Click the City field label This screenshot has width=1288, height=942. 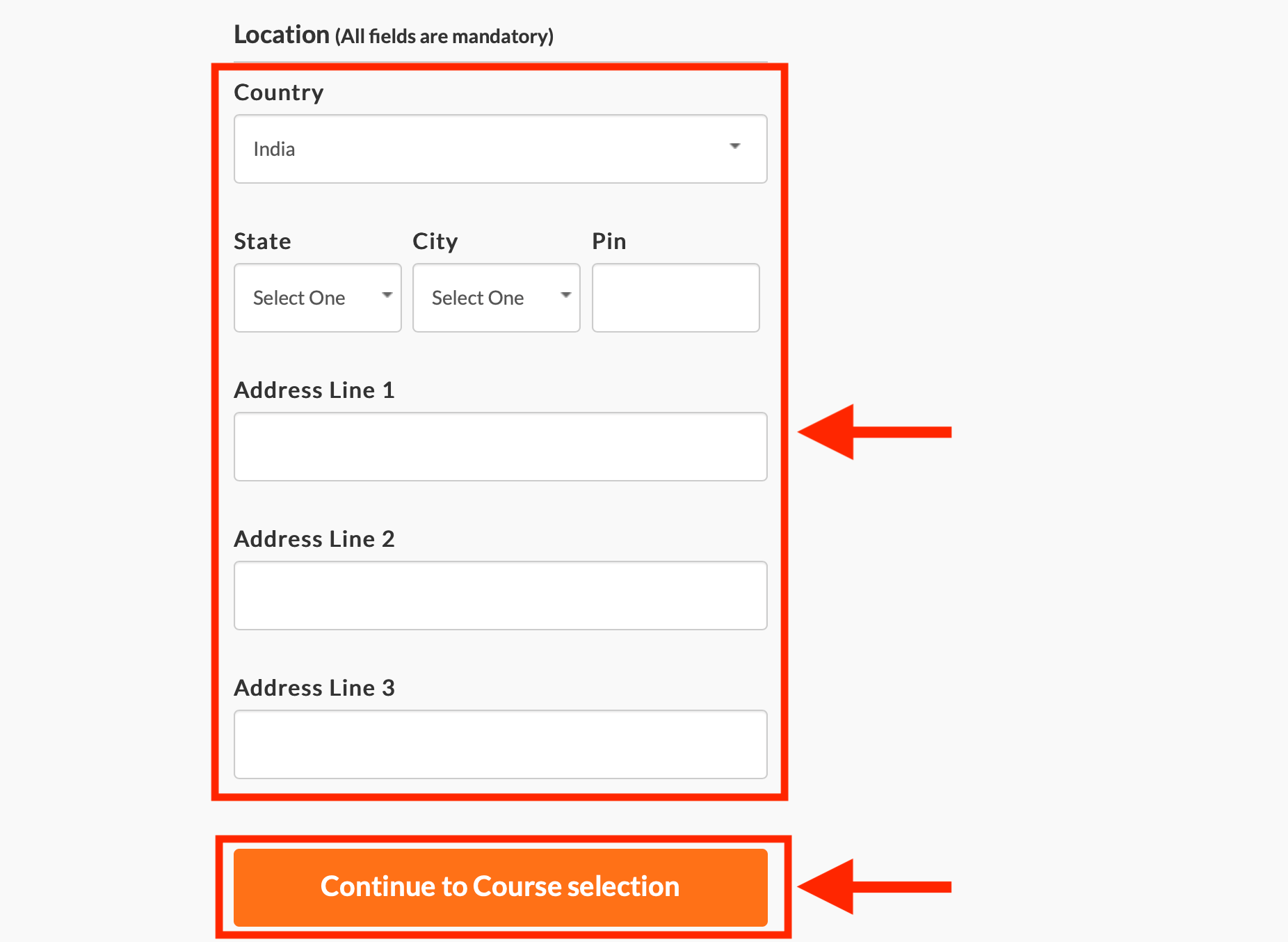(x=435, y=242)
